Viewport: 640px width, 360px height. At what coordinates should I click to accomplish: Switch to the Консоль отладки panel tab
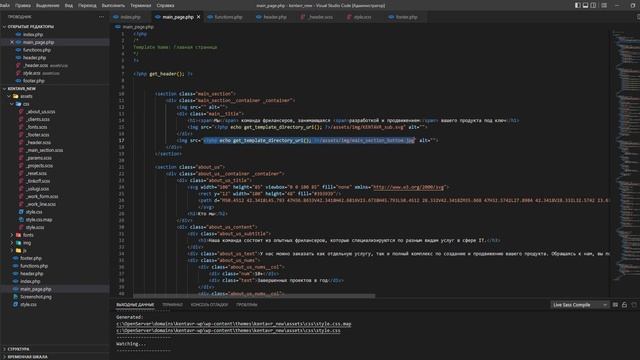point(209,305)
